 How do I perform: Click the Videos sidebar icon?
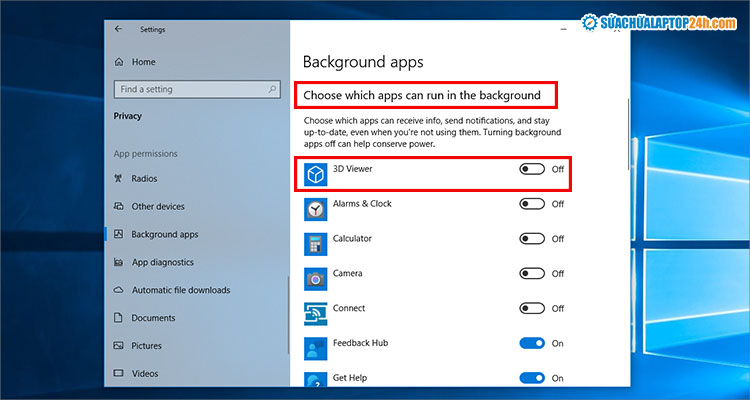119,373
